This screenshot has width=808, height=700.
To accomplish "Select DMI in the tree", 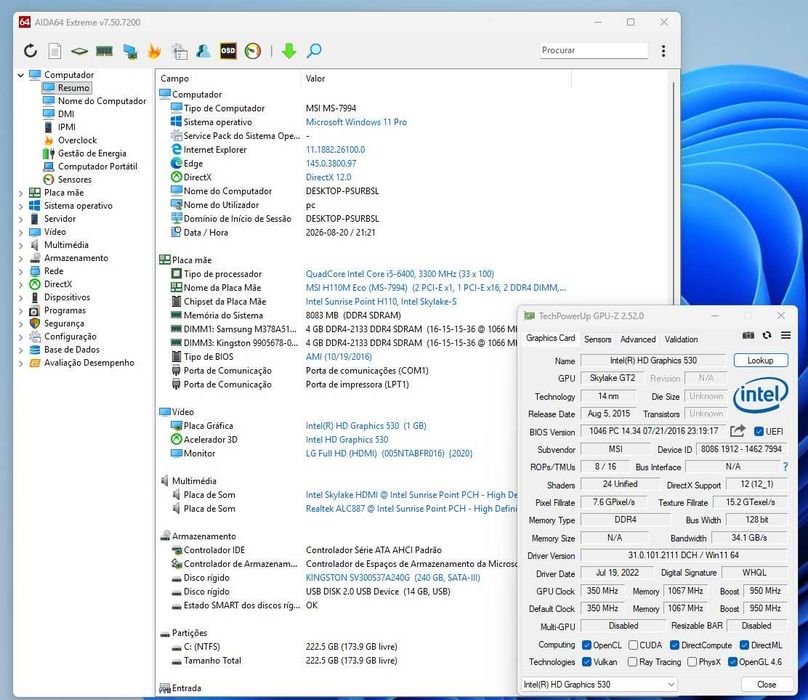I will [66, 114].
